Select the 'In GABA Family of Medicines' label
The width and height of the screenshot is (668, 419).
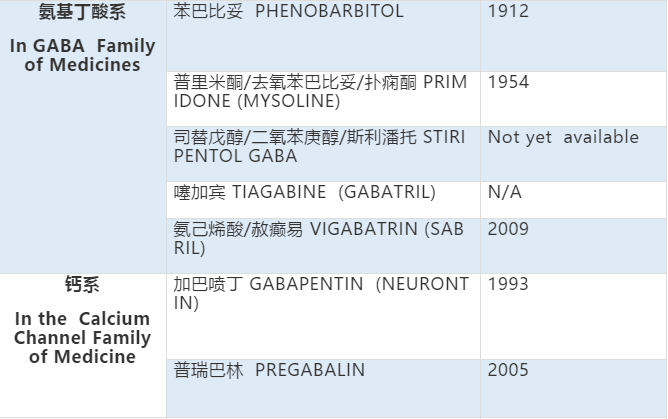(x=82, y=56)
